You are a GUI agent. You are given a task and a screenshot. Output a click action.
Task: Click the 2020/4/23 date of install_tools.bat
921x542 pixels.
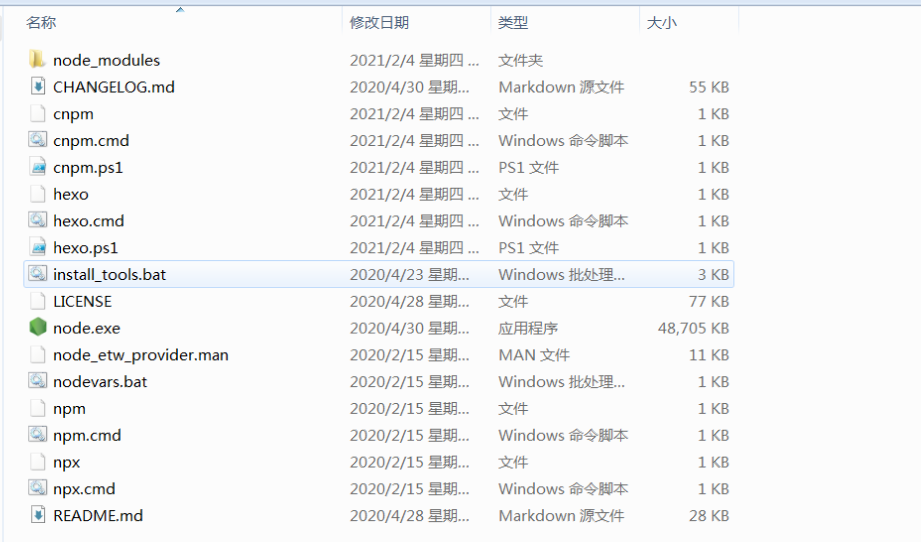click(x=409, y=274)
